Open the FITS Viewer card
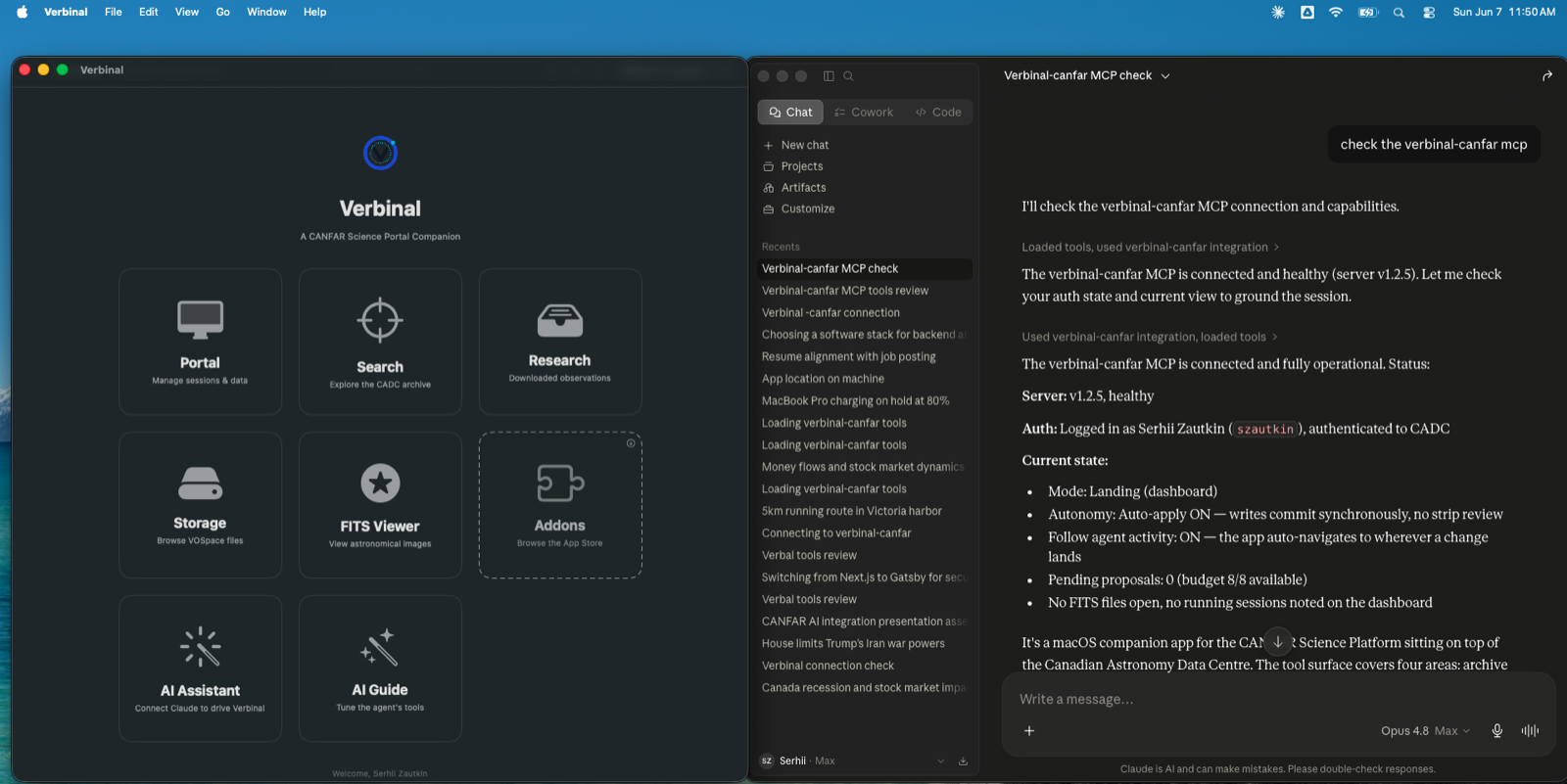1567x784 pixels. [380, 505]
